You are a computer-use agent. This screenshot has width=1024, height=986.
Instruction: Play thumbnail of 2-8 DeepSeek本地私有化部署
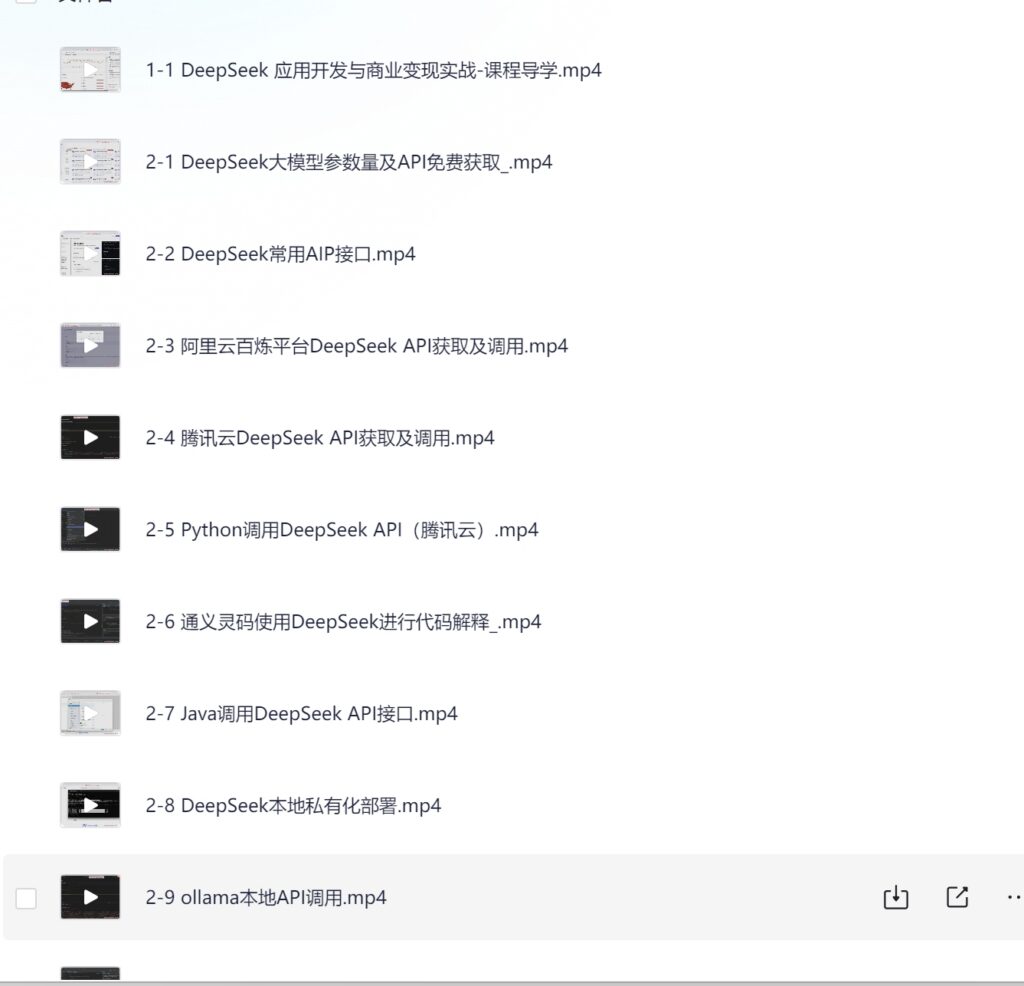[90, 805]
